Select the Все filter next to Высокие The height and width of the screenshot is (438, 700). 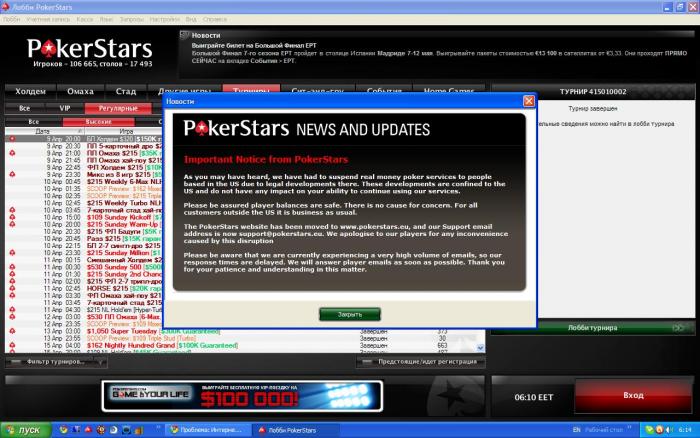point(33,121)
